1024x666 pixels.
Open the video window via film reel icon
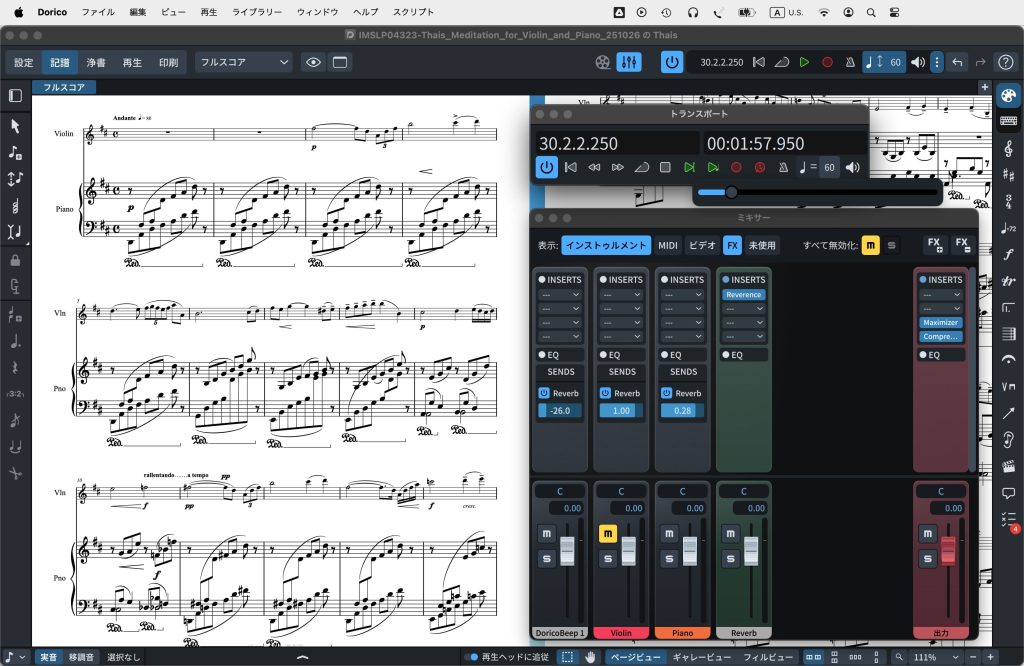coord(601,62)
